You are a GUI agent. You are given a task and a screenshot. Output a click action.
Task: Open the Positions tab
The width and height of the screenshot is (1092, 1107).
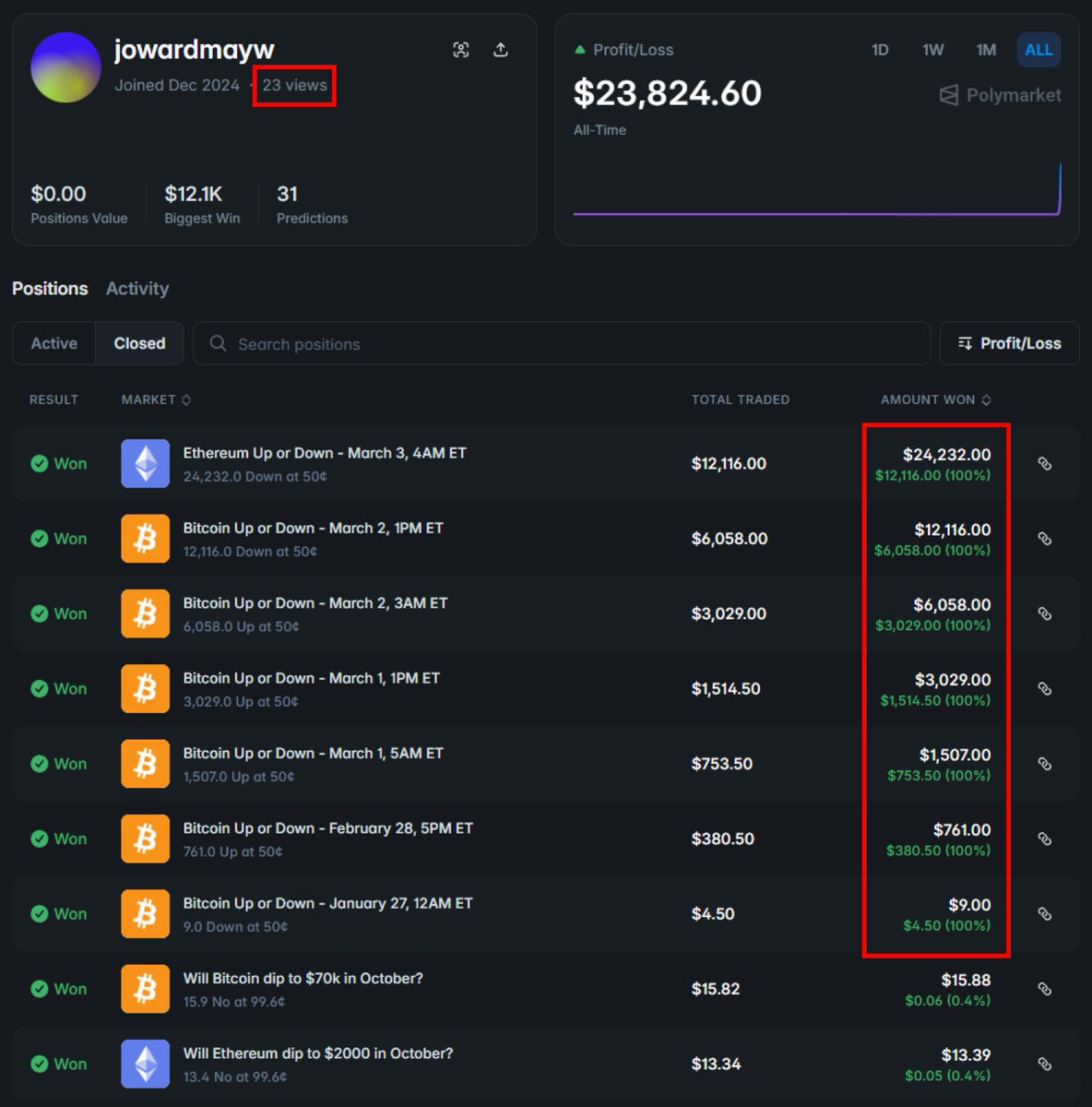(x=50, y=289)
